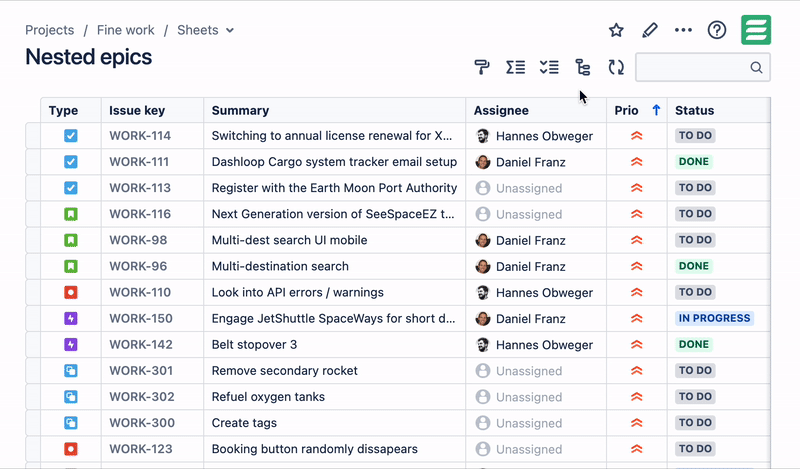Open the hierarchy tree structure icon
800x469 pixels.
click(x=583, y=67)
